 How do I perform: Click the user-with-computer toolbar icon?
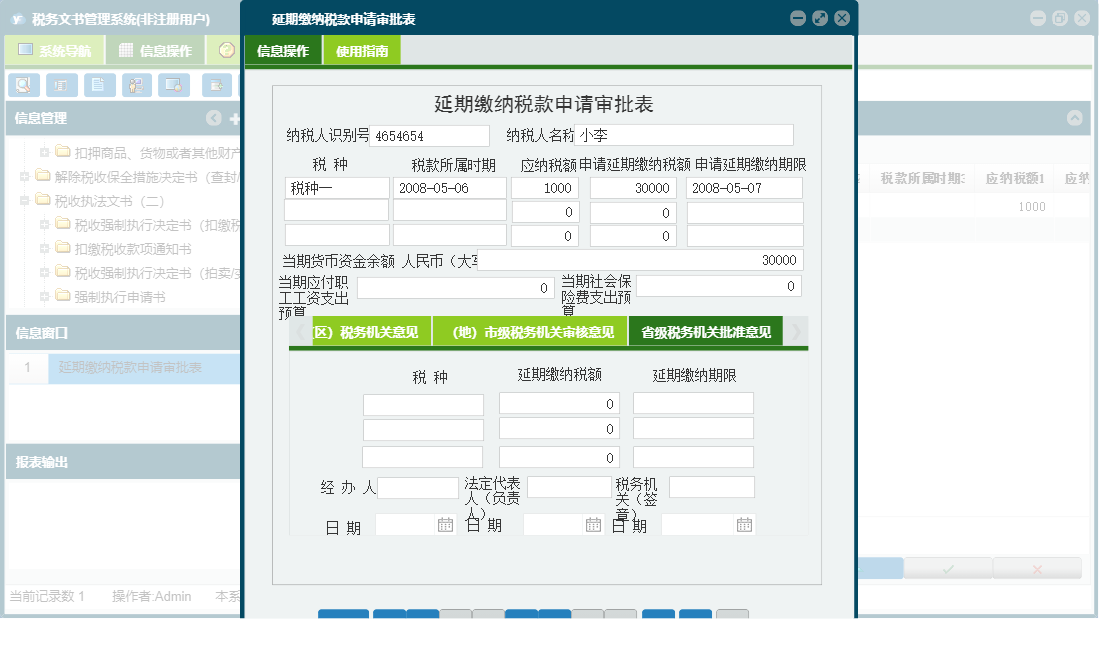[135, 85]
